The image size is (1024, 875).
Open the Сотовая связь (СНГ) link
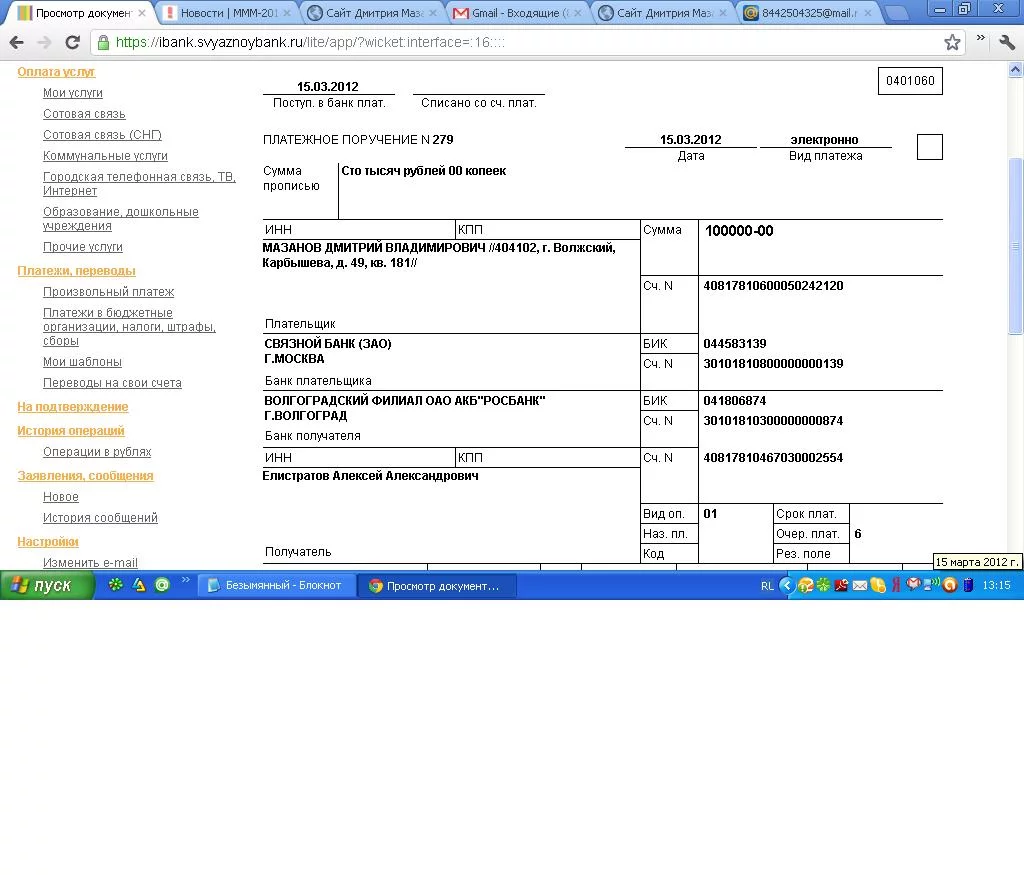point(103,135)
